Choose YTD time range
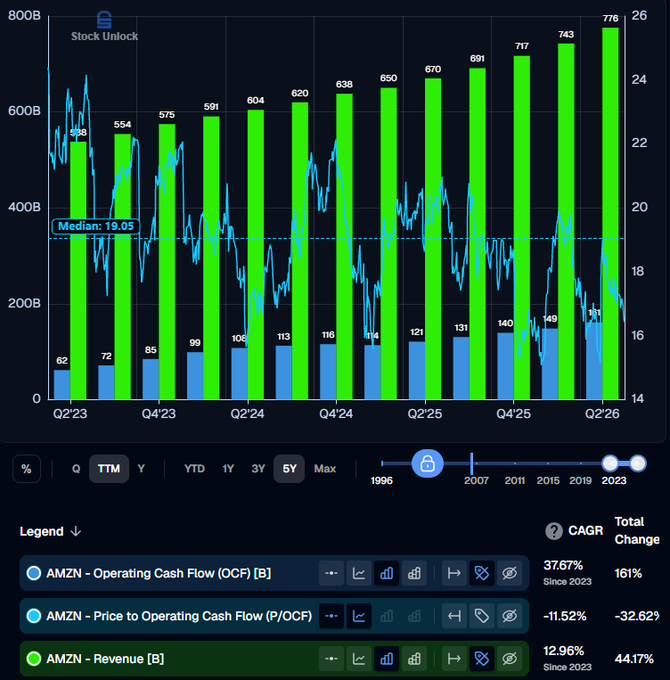Image resolution: width=670 pixels, height=680 pixels. (x=194, y=469)
